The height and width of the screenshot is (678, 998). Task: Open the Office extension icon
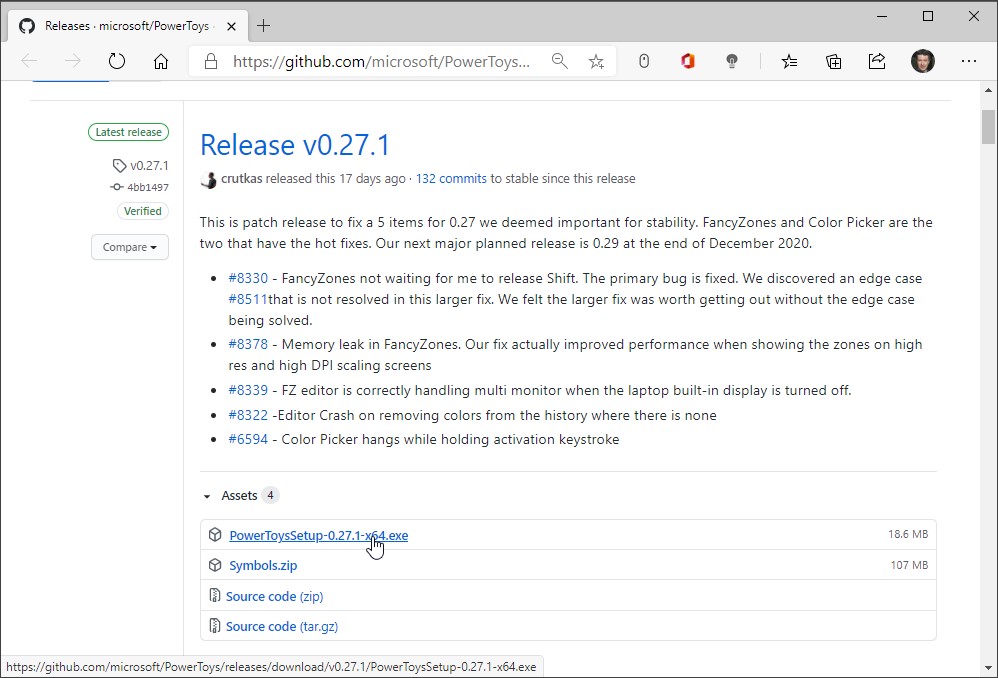click(687, 62)
